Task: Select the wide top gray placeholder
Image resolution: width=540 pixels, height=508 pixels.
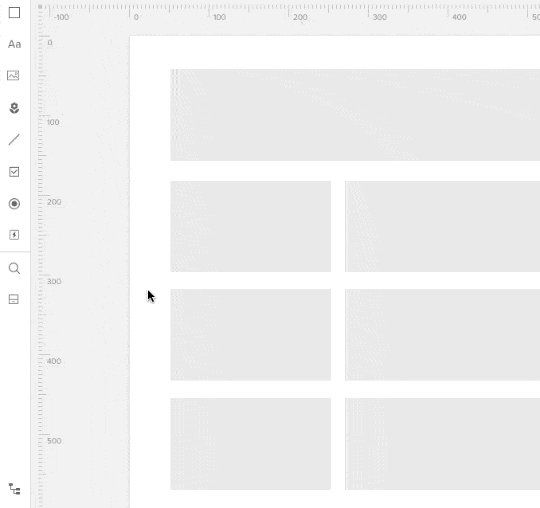Action: pos(355,115)
